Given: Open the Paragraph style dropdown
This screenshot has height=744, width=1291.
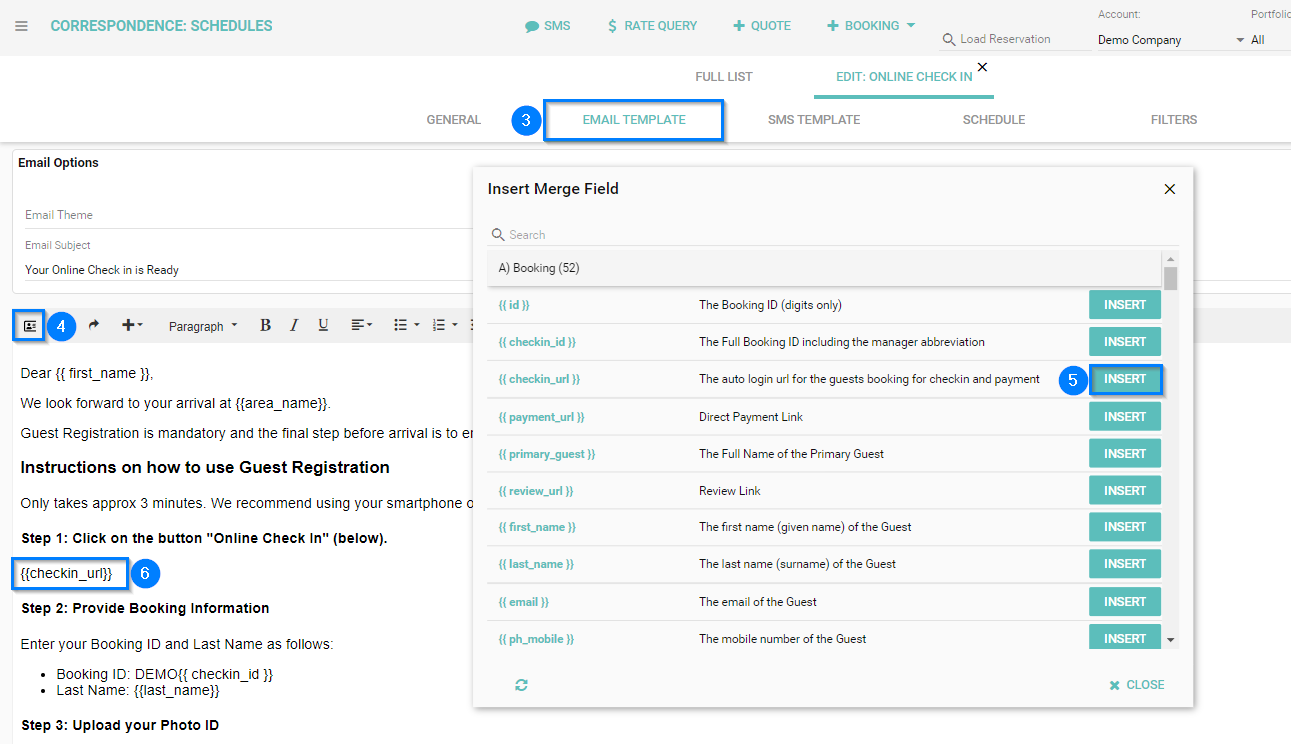Looking at the screenshot, I should (x=203, y=326).
